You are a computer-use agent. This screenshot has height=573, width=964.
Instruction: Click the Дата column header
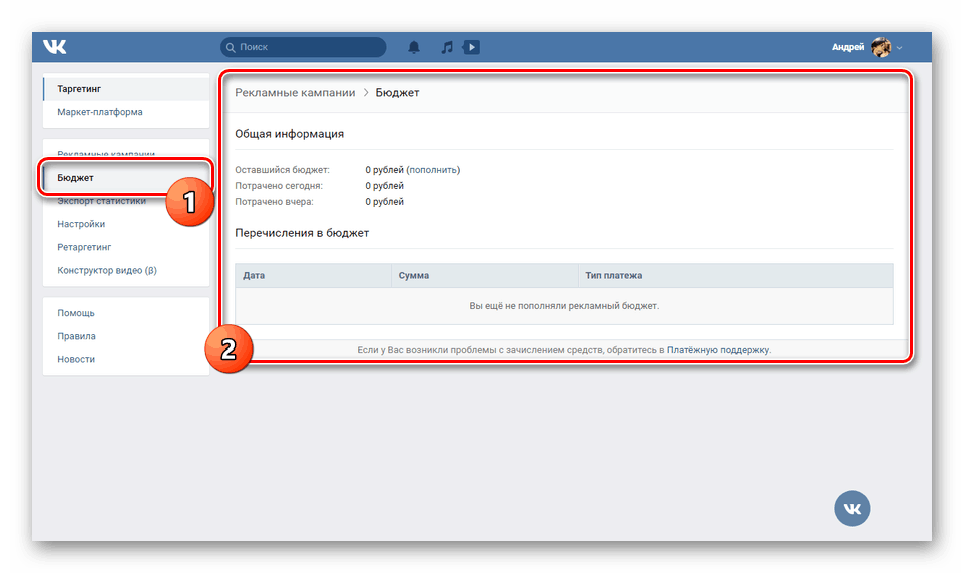[314, 275]
